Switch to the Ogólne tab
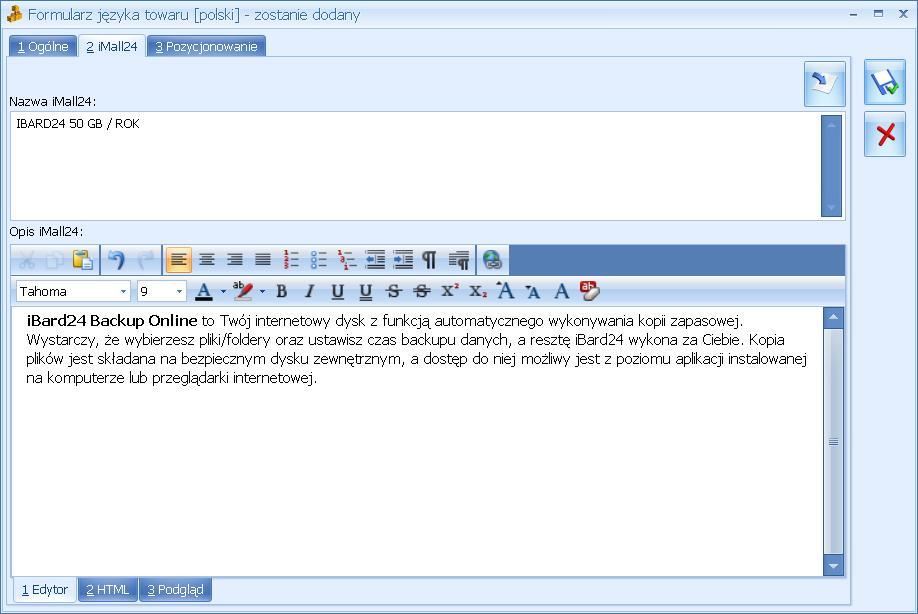 click(x=43, y=46)
